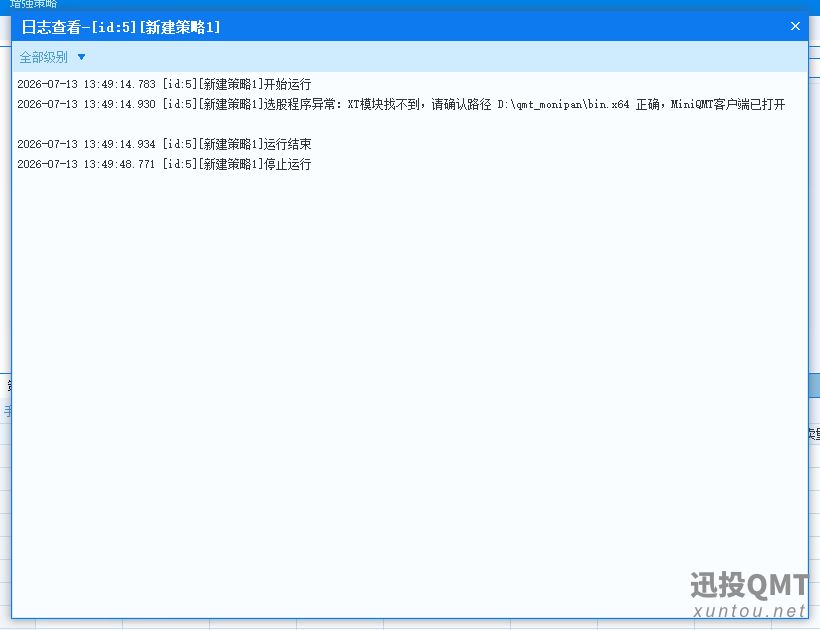Click the dialog title 日志查看-[id:5][新建策略1]
The height and width of the screenshot is (630, 820).
tap(121, 27)
